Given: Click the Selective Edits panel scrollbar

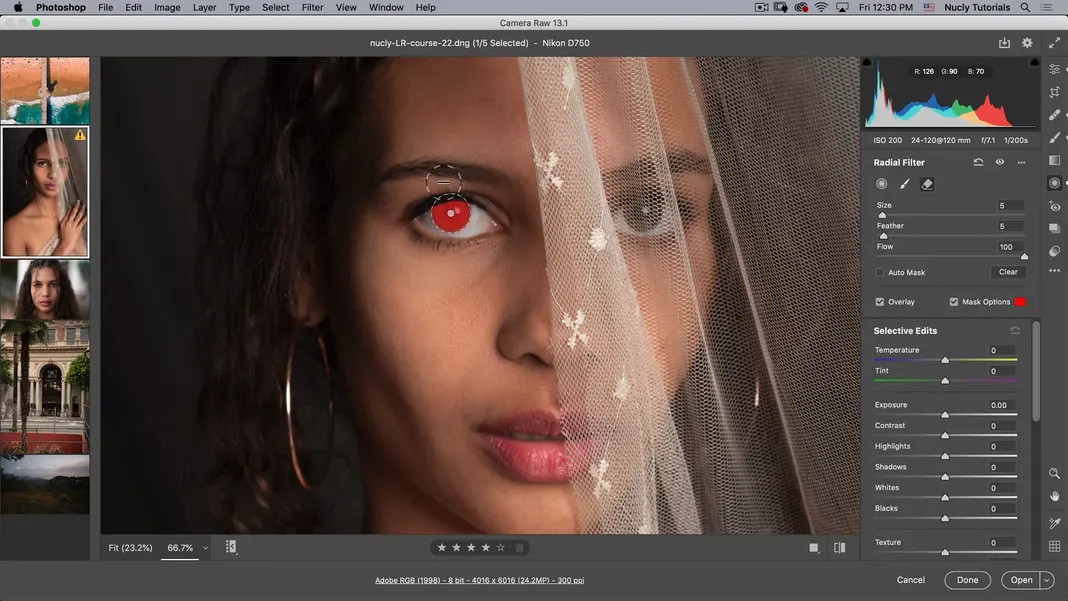Looking at the screenshot, I should (1036, 371).
